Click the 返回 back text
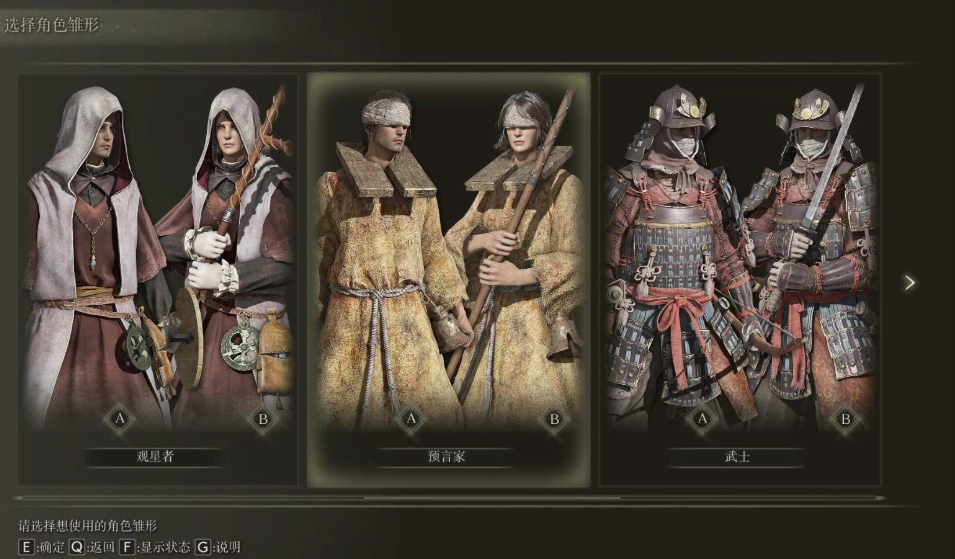955x559 pixels. click(102, 547)
